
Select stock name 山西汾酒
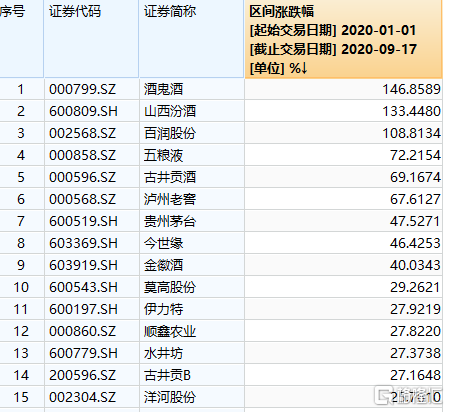click(x=170, y=111)
